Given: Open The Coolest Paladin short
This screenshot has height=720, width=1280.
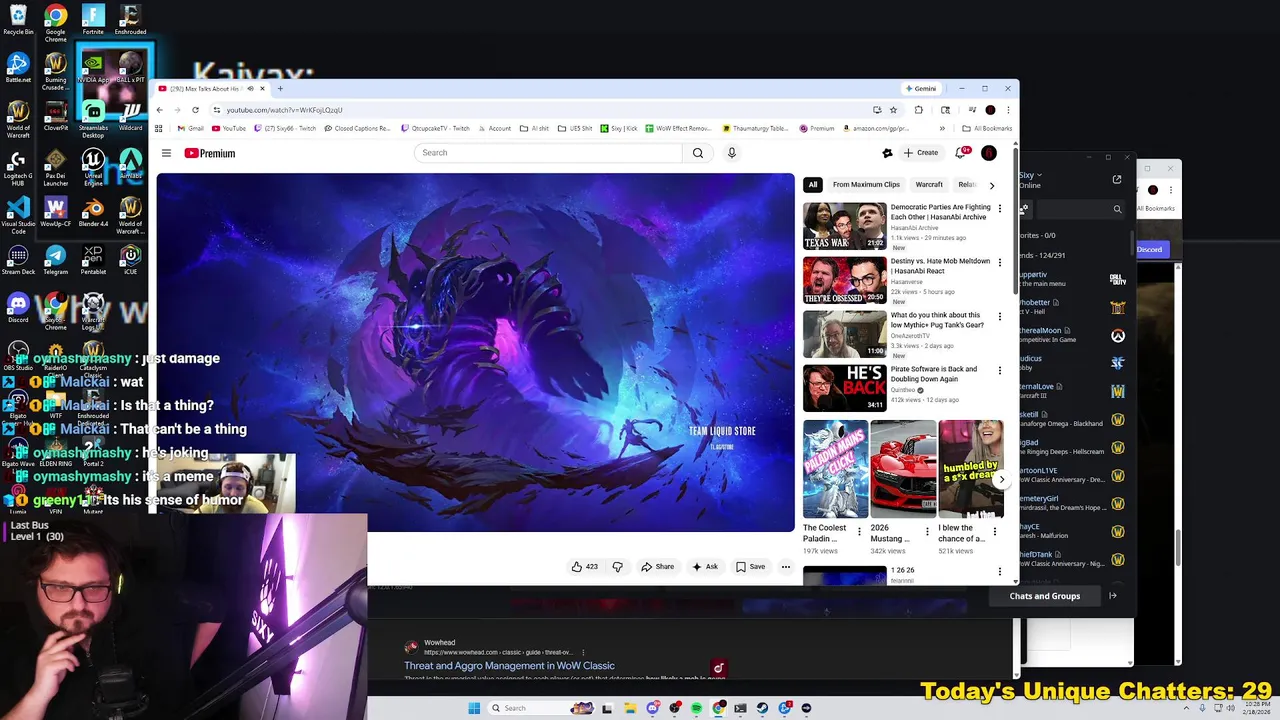Looking at the screenshot, I should (835, 469).
